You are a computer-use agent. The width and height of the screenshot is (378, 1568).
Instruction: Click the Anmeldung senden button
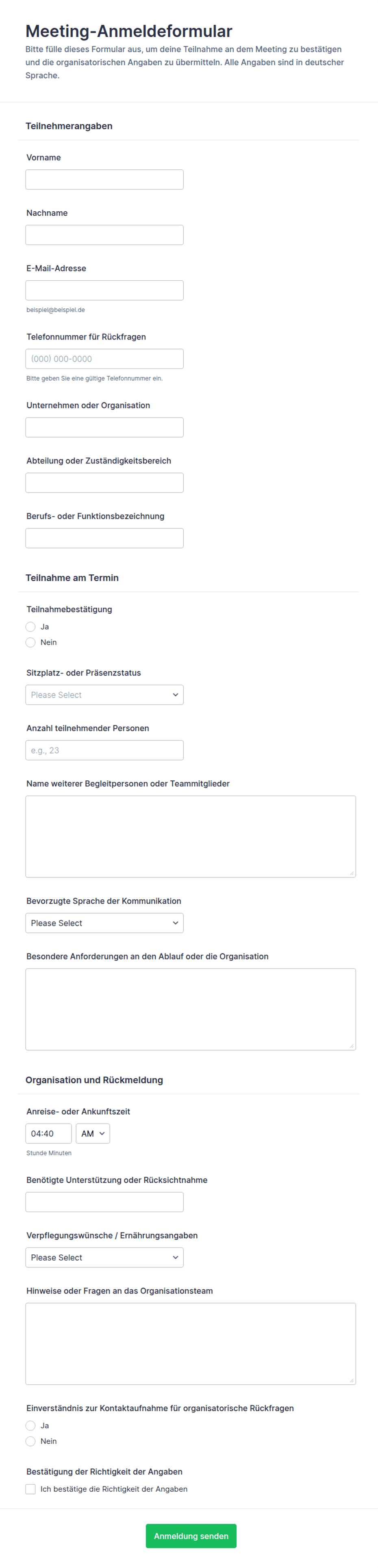191,1536
